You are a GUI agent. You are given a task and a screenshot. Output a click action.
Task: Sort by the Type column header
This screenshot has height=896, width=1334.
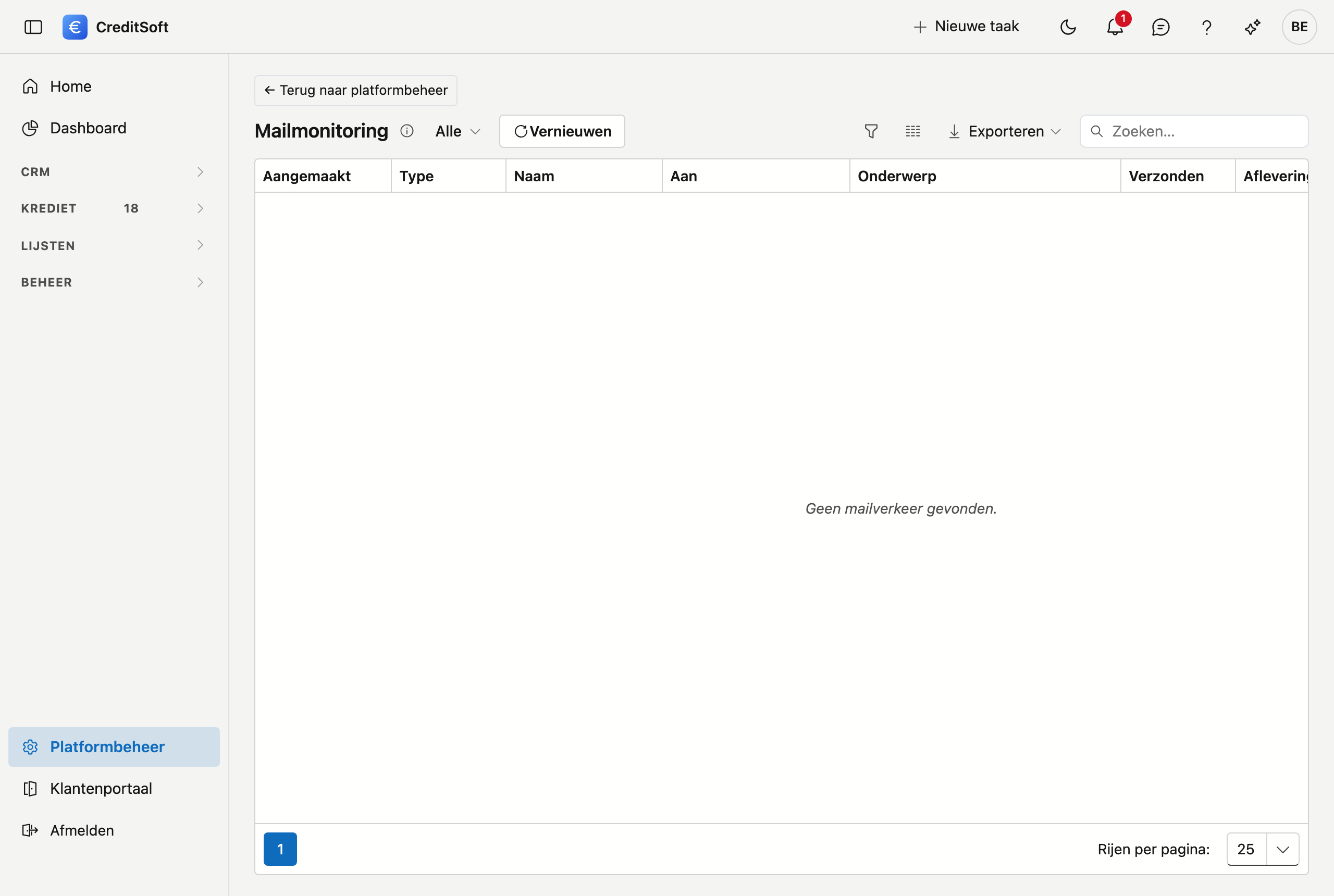pos(449,176)
